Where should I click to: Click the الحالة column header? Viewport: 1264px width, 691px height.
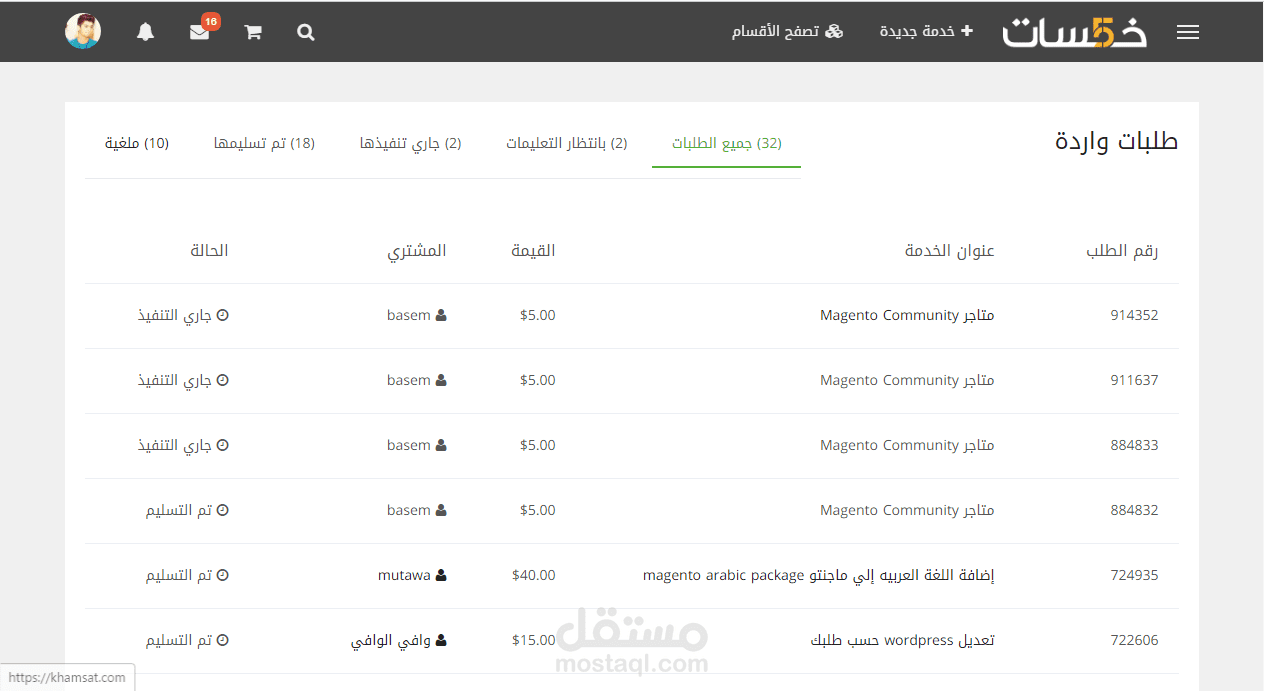210,251
